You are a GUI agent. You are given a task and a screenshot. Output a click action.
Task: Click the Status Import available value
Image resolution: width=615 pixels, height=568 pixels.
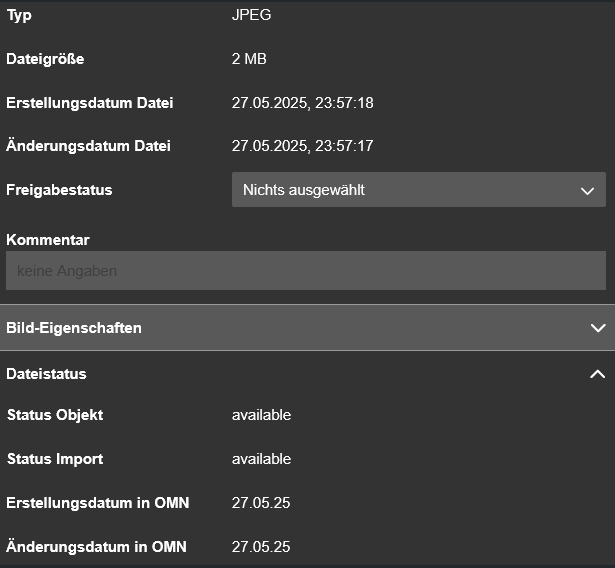coord(261,459)
